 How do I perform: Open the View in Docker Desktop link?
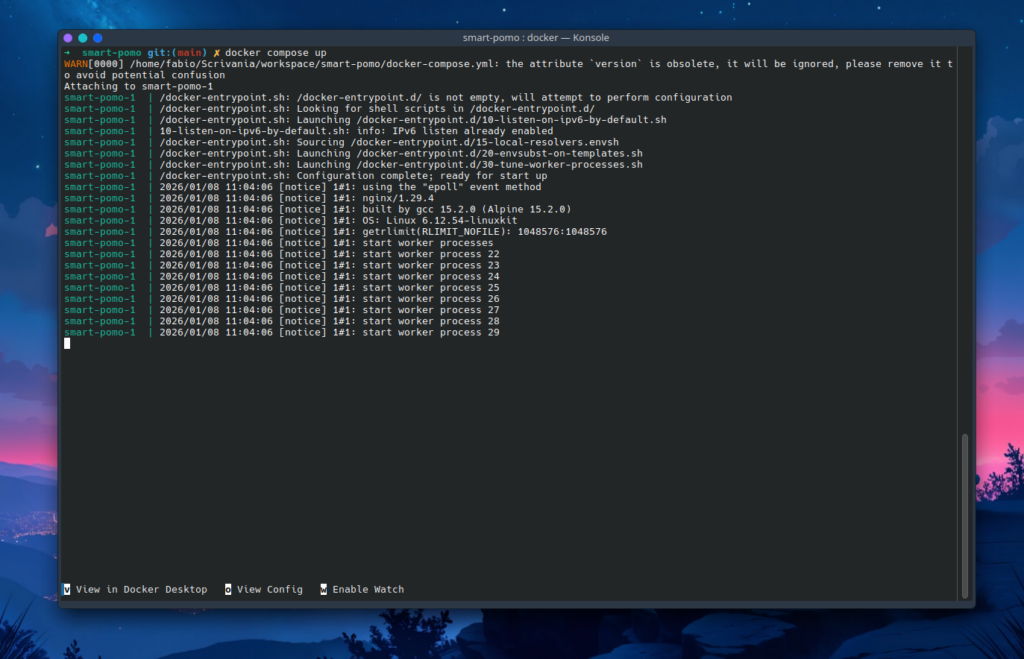[x=141, y=590]
